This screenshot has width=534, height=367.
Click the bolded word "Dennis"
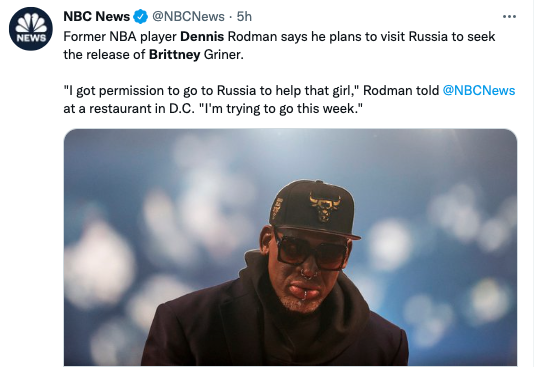tap(202, 36)
